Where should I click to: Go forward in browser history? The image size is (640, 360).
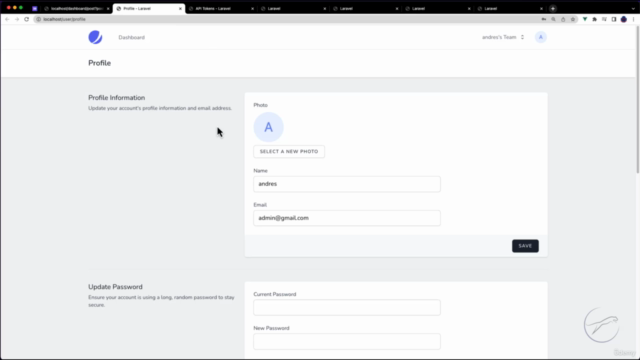coord(17,19)
